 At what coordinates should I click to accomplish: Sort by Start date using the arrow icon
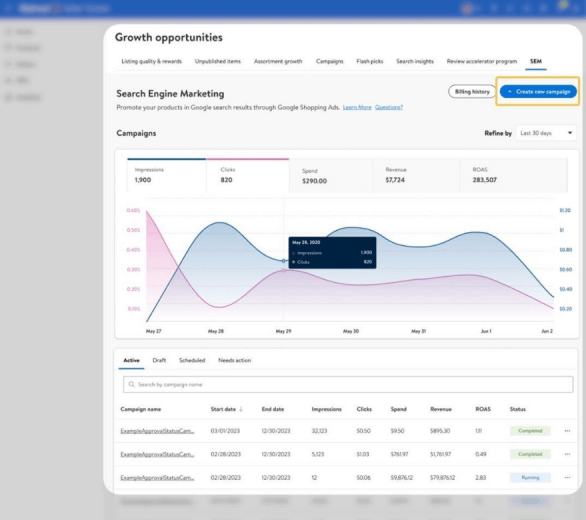click(x=241, y=409)
